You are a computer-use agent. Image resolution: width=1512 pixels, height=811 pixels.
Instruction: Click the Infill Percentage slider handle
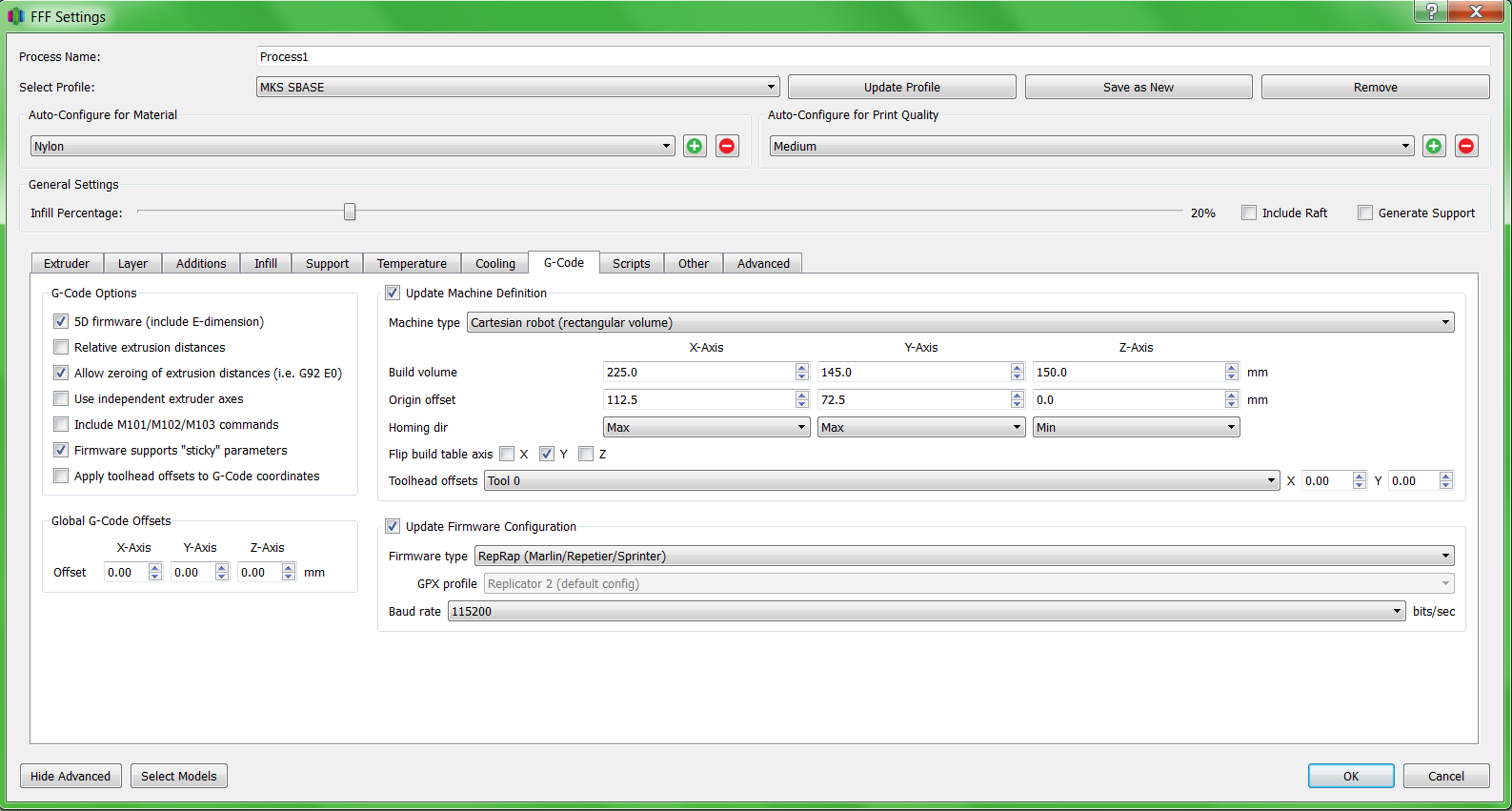click(x=350, y=212)
